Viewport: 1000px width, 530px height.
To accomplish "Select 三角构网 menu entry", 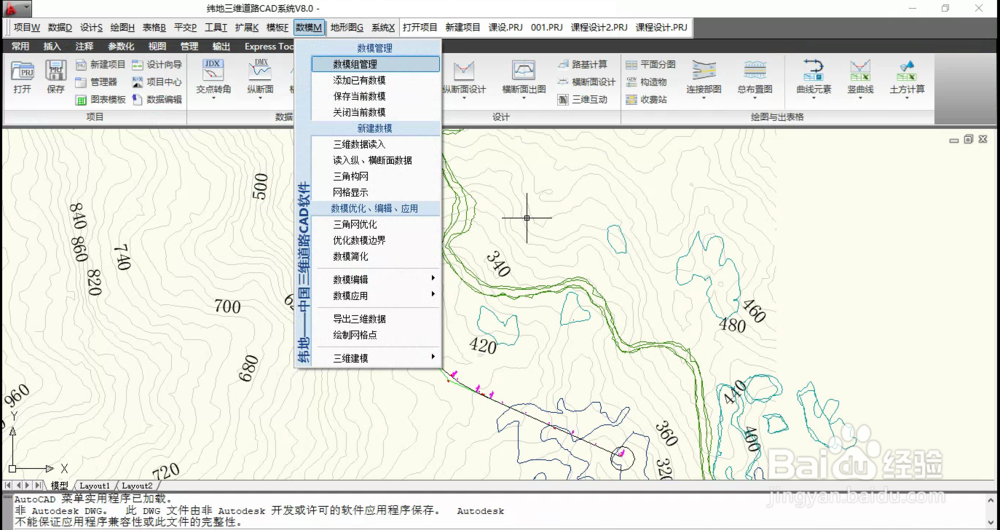I will click(376, 177).
